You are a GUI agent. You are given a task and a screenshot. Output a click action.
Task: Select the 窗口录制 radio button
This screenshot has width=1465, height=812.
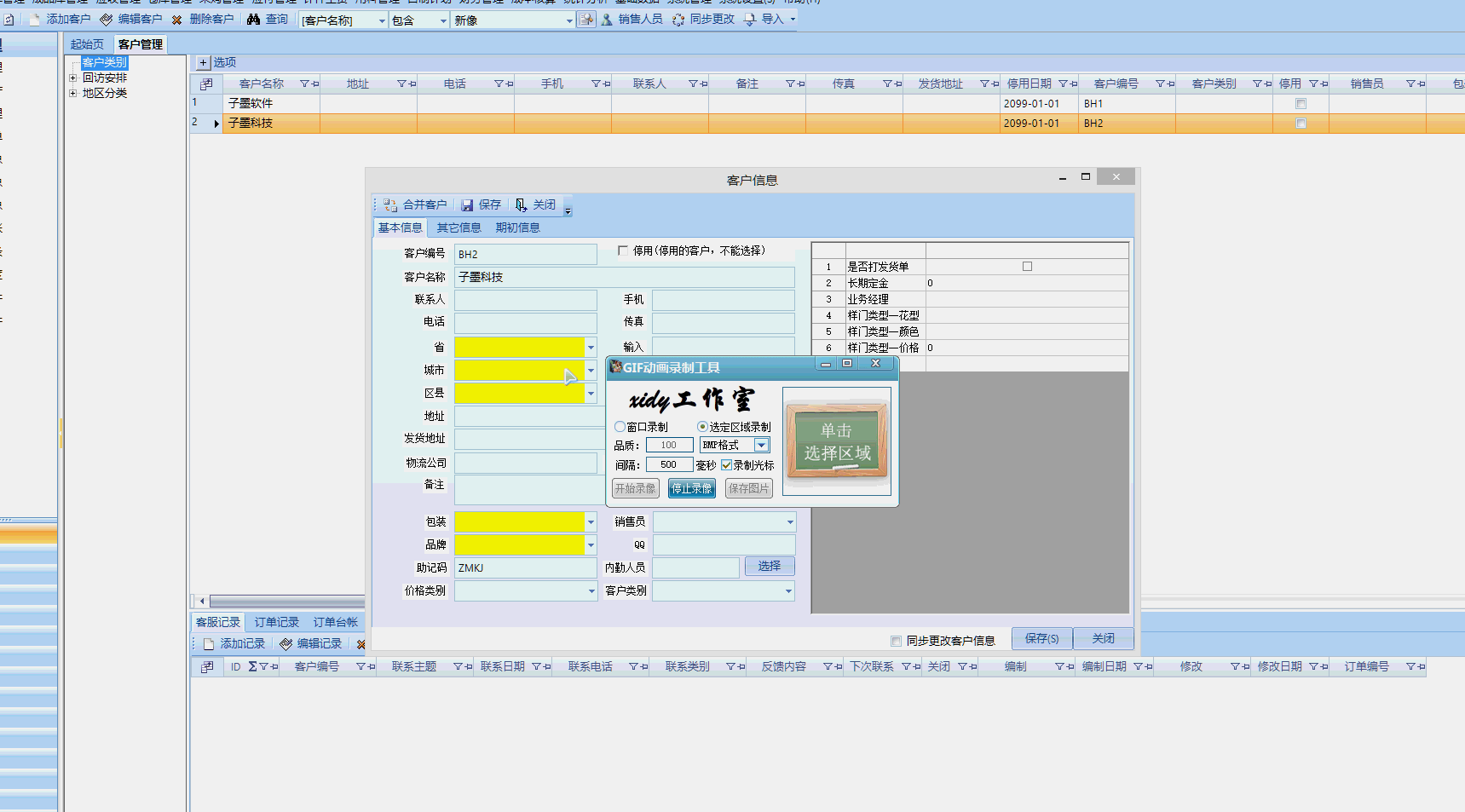tap(620, 427)
